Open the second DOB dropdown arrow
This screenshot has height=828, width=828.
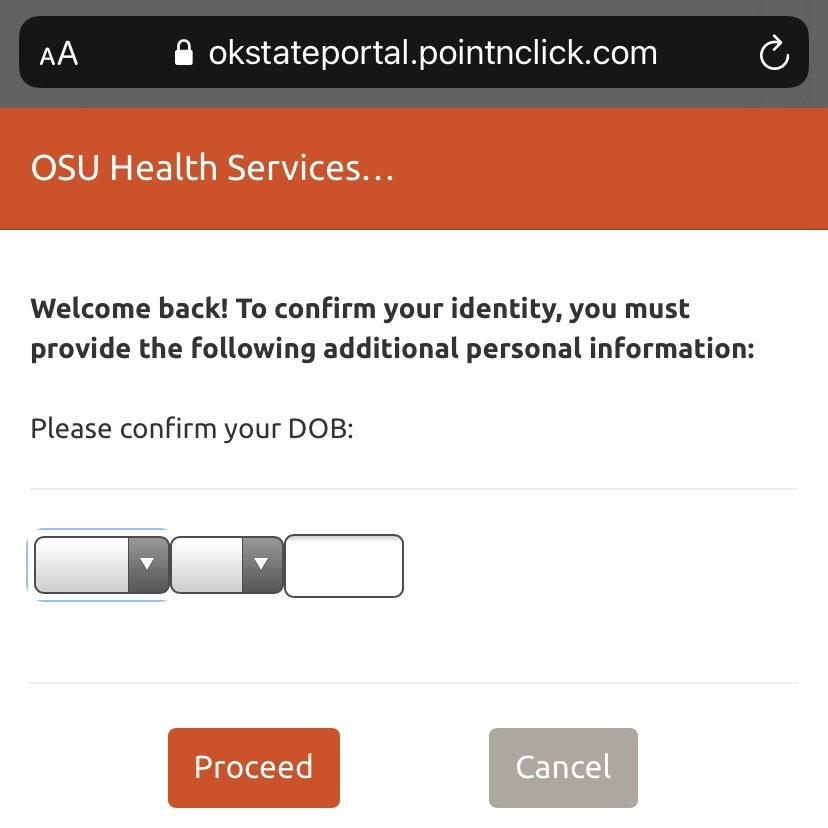(263, 565)
